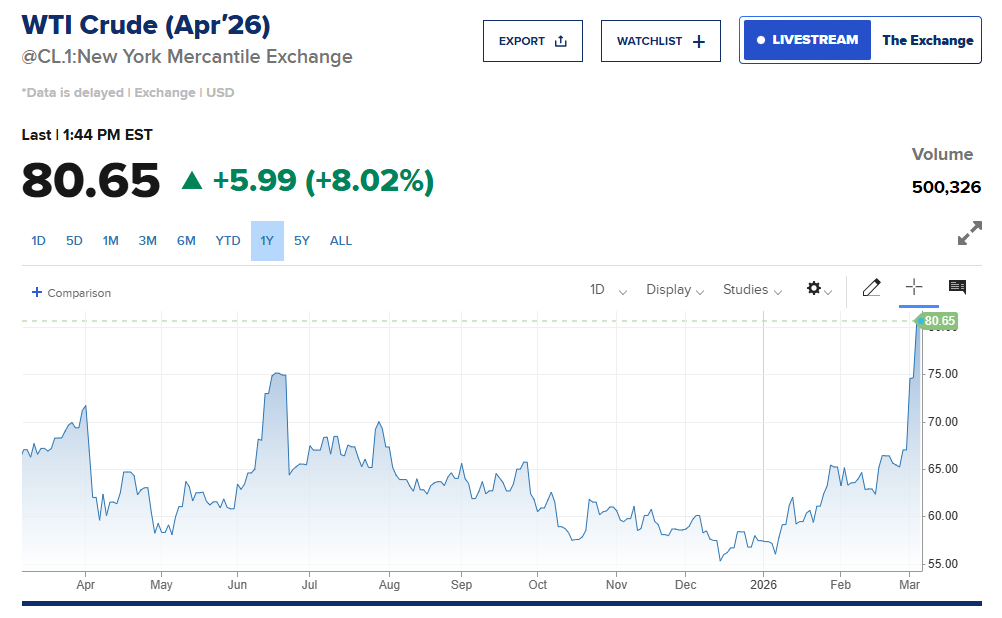Click the EXPORT button
The width and height of the screenshot is (1002, 618).
532,41
